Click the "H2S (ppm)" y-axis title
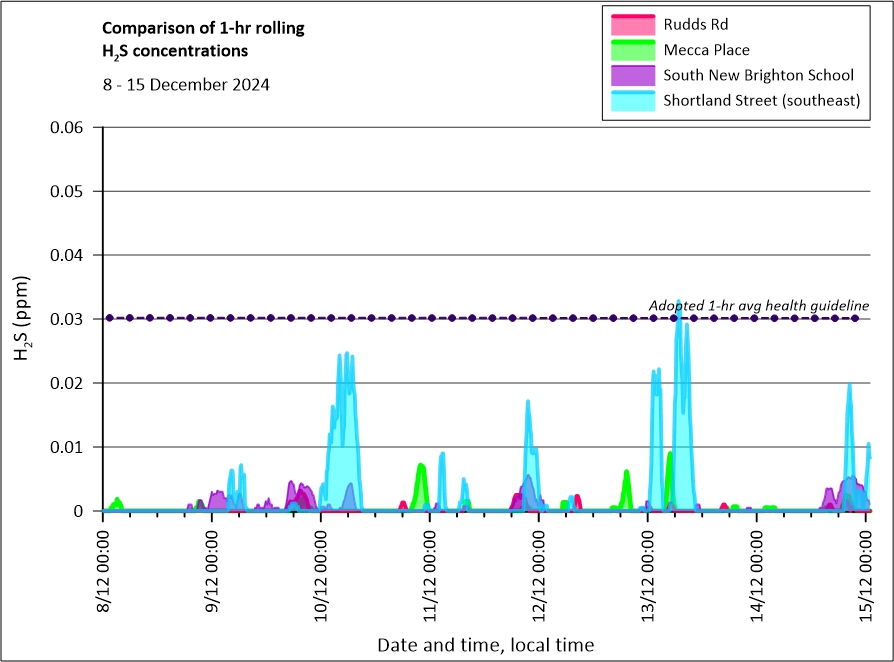The height and width of the screenshot is (662, 894). pos(22,319)
